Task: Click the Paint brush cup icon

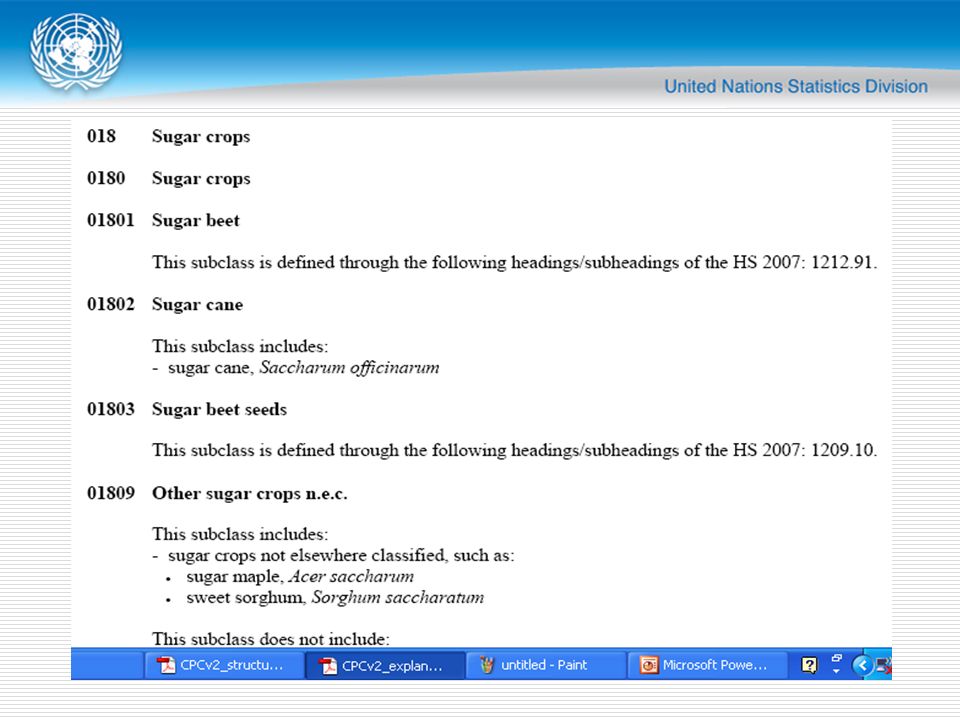Action: [x=487, y=665]
